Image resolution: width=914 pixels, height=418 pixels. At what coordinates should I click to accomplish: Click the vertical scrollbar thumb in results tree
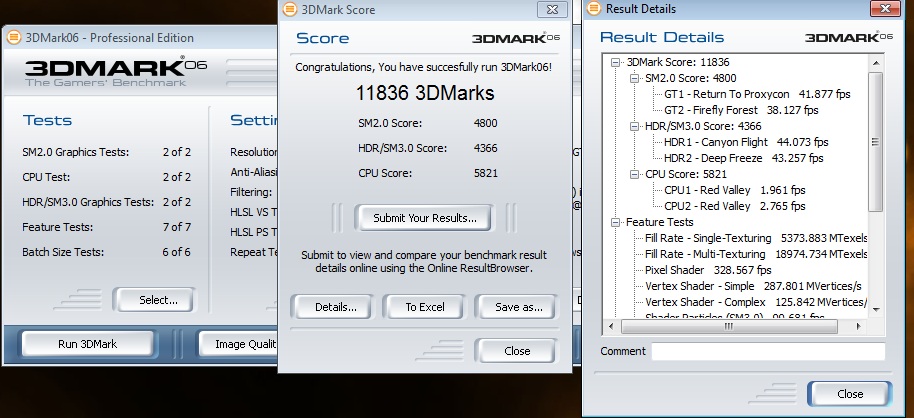876,142
